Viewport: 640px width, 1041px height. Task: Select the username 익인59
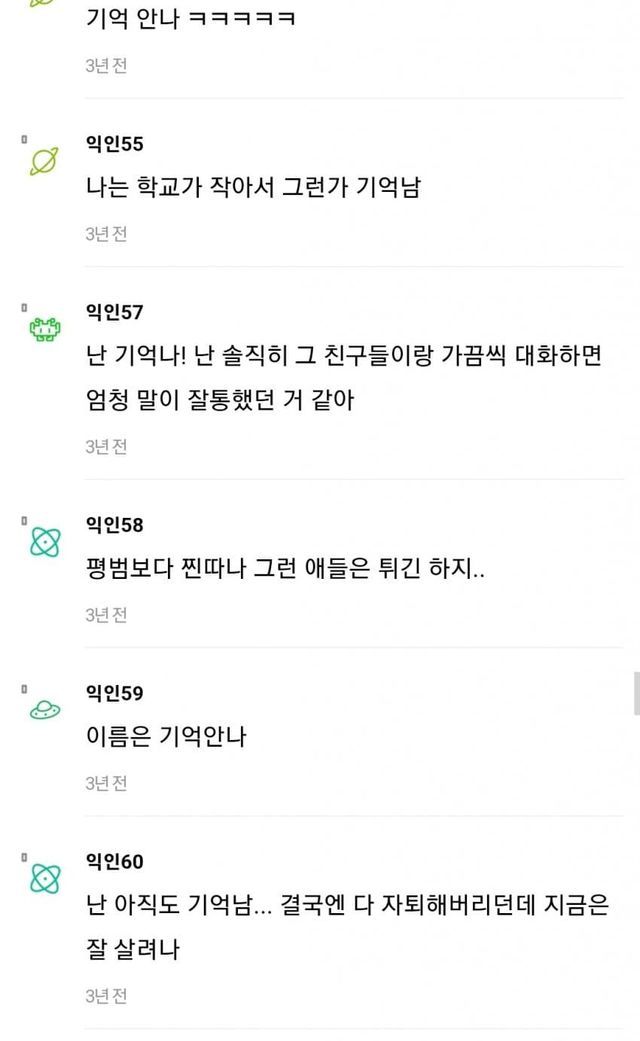coord(115,693)
